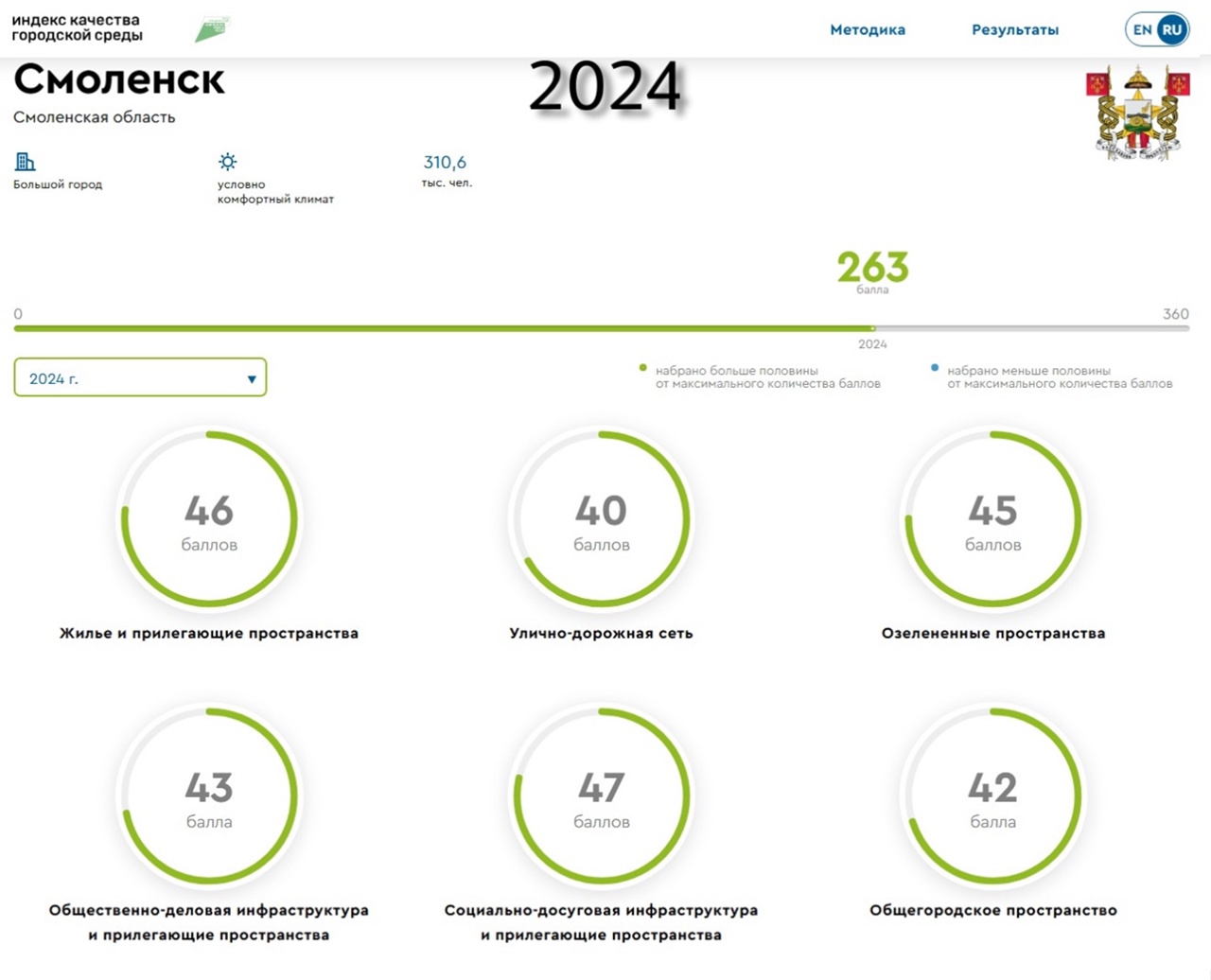
Task: Click the green site logo icon
Action: coord(212,29)
